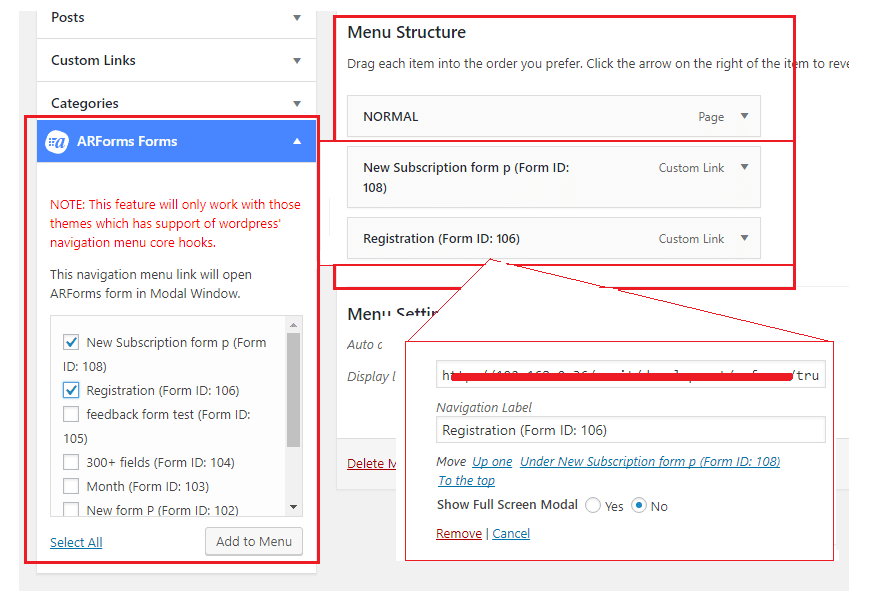Screen dimensions: 874x606
Task: Select Yes for Show Full Screen Modal
Action: pos(593,506)
